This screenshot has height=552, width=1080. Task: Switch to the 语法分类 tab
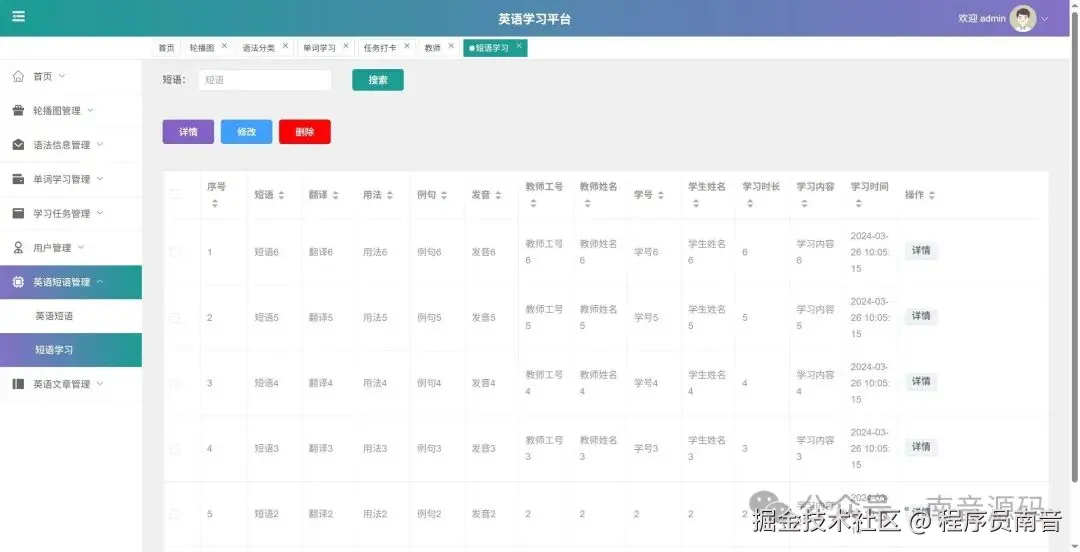tap(258, 48)
